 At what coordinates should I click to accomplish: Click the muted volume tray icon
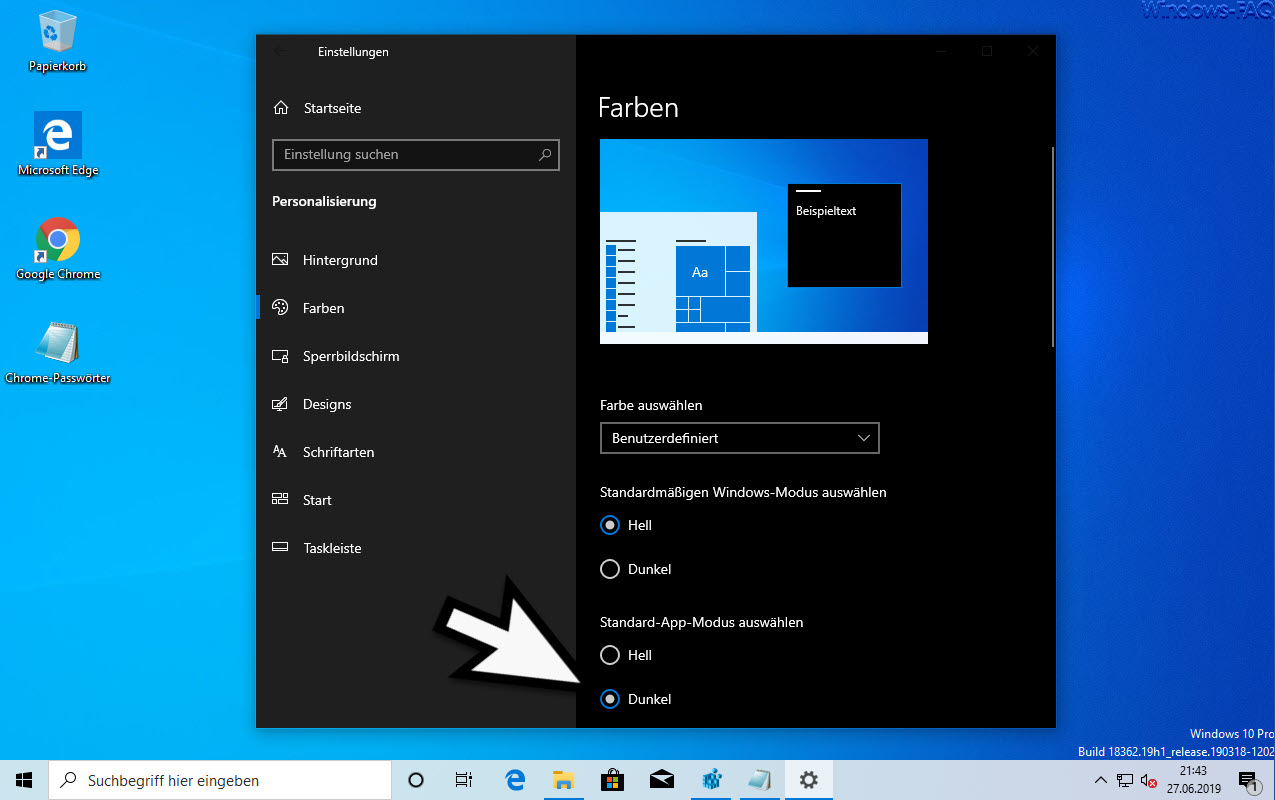pyautogui.click(x=1148, y=780)
